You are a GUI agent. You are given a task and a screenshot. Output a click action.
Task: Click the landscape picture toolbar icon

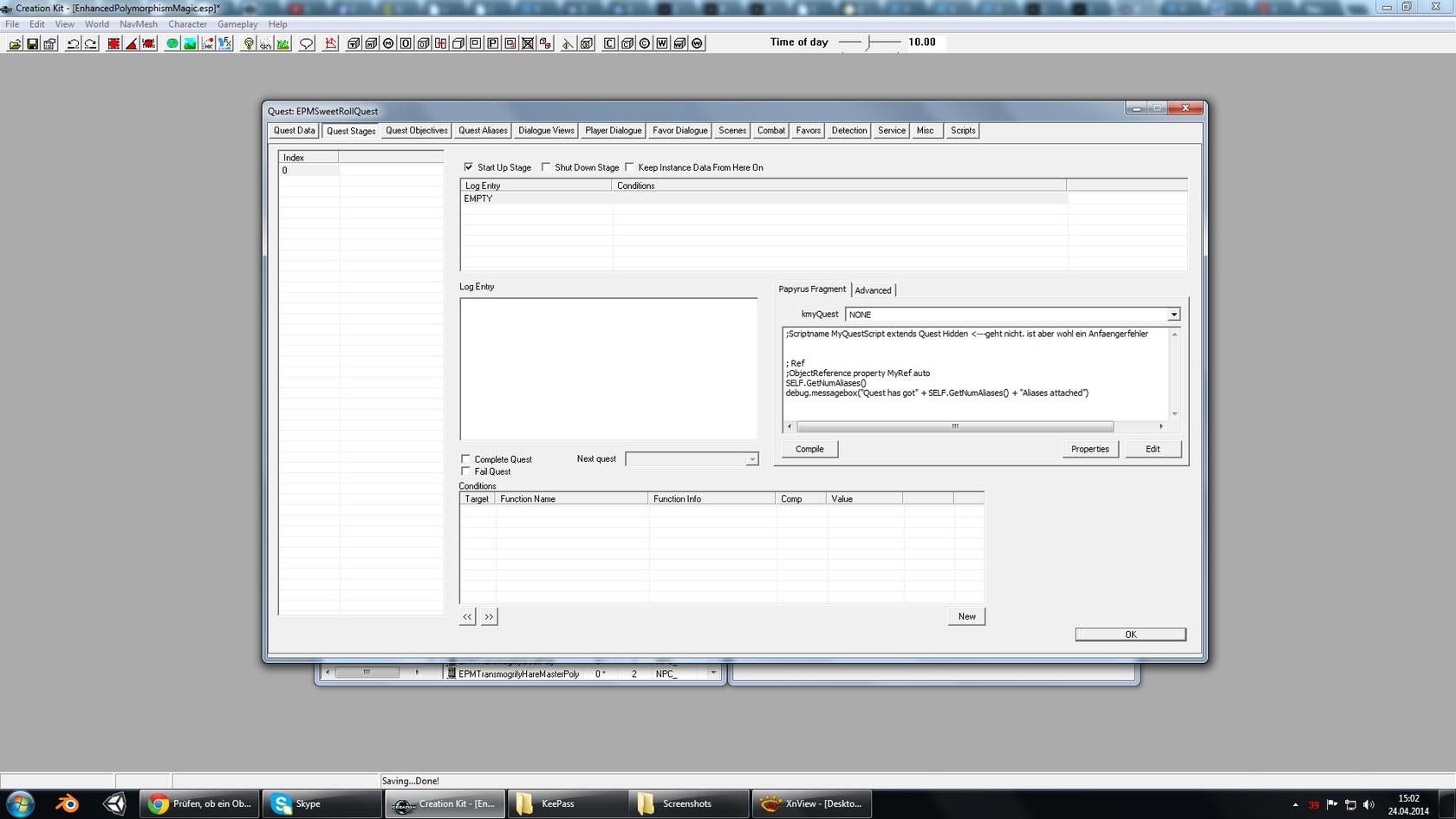[x=190, y=43]
